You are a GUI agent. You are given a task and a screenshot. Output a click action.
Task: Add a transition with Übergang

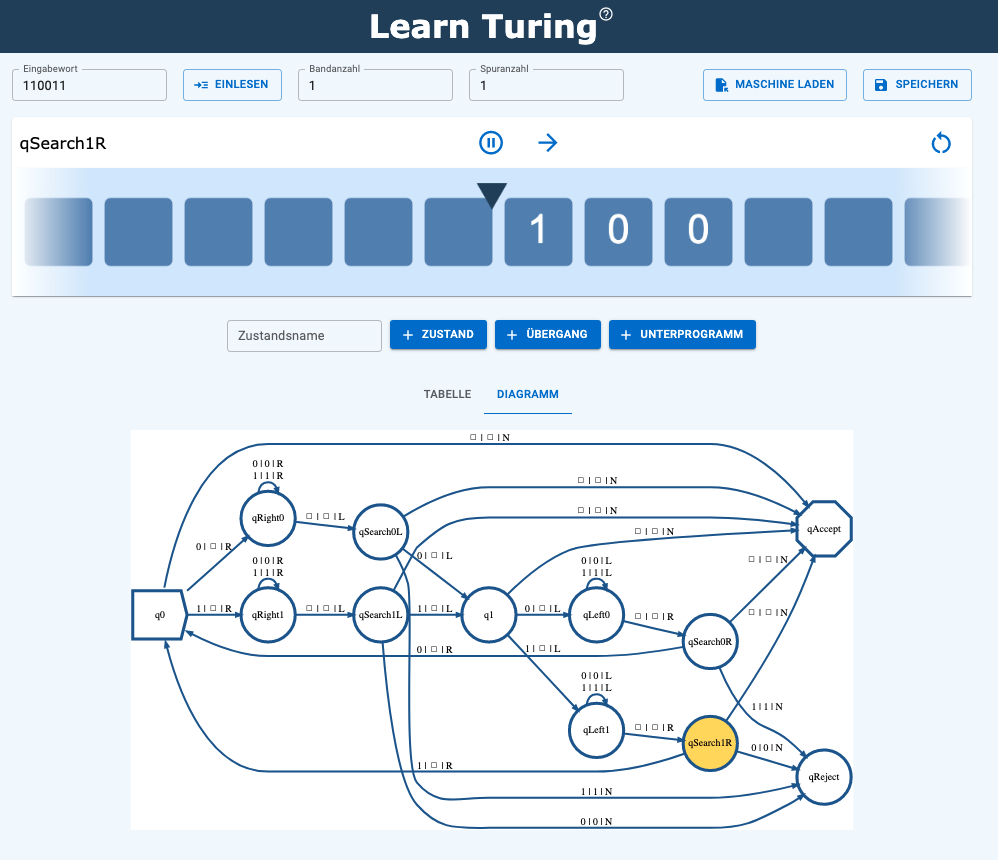pos(548,335)
